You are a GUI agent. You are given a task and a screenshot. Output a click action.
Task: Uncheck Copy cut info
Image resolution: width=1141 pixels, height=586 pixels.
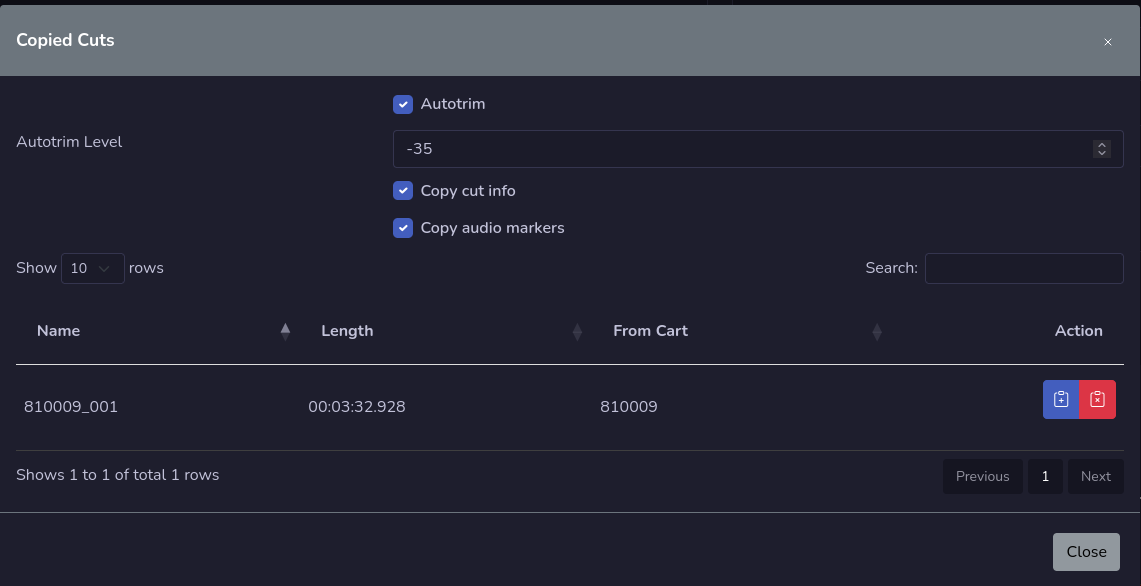click(x=403, y=190)
